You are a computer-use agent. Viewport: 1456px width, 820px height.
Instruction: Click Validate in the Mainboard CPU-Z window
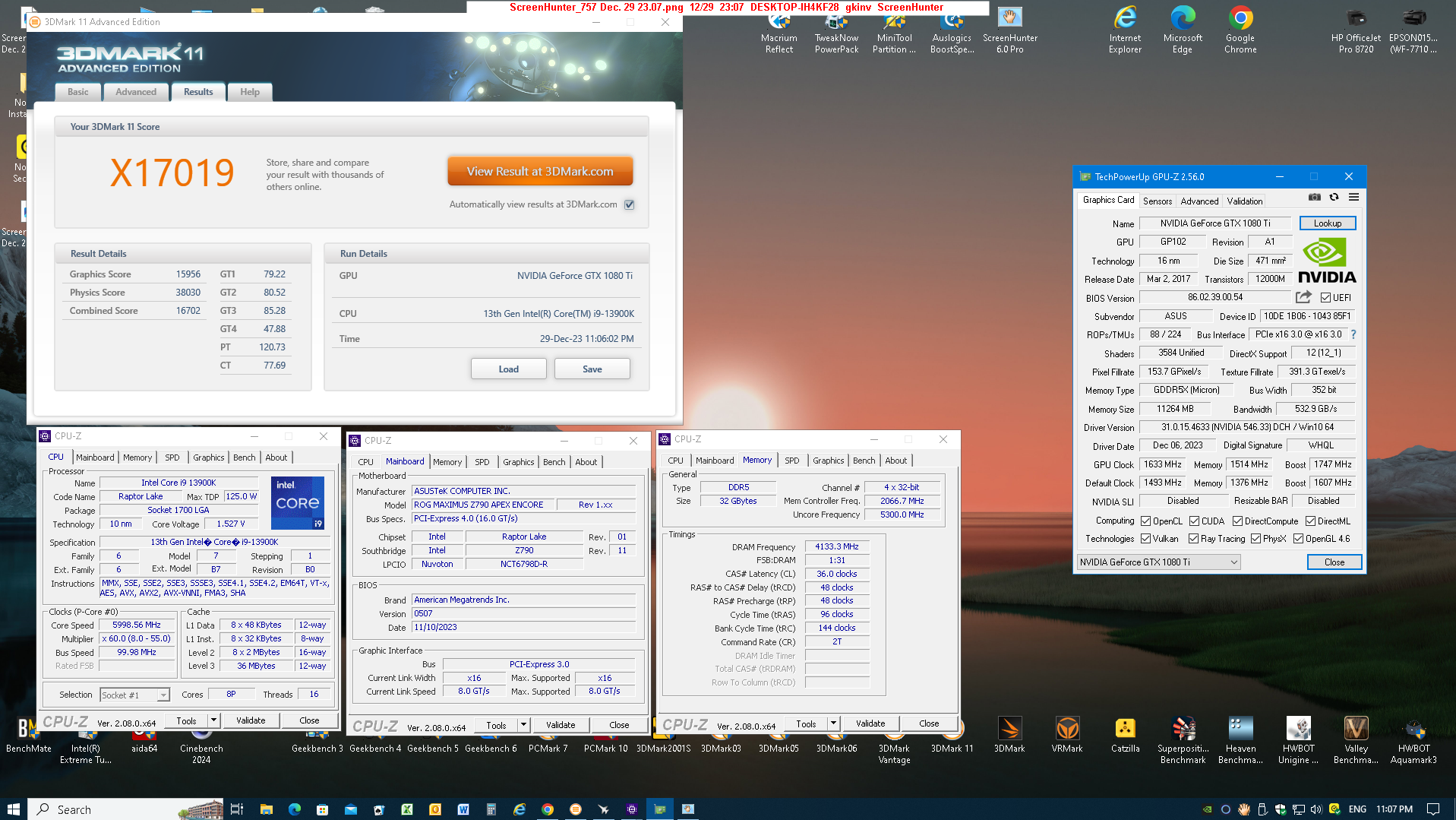561,725
